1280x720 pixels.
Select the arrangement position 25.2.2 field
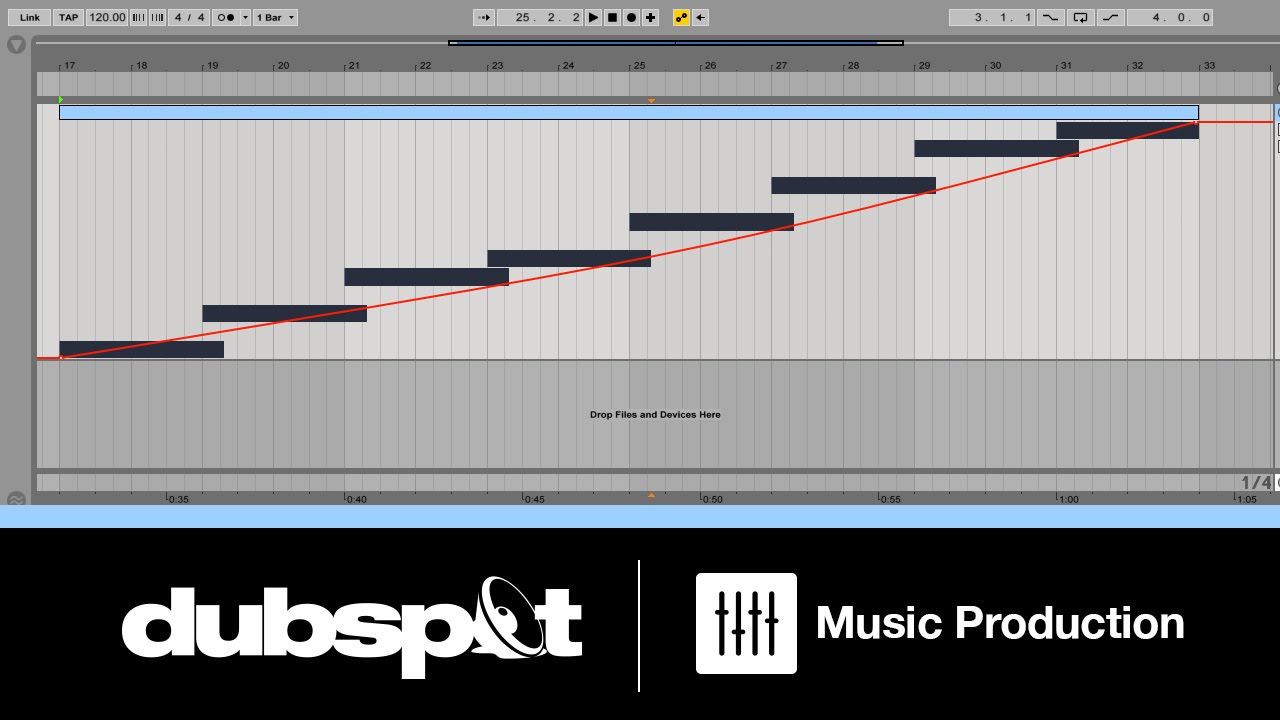(540, 17)
